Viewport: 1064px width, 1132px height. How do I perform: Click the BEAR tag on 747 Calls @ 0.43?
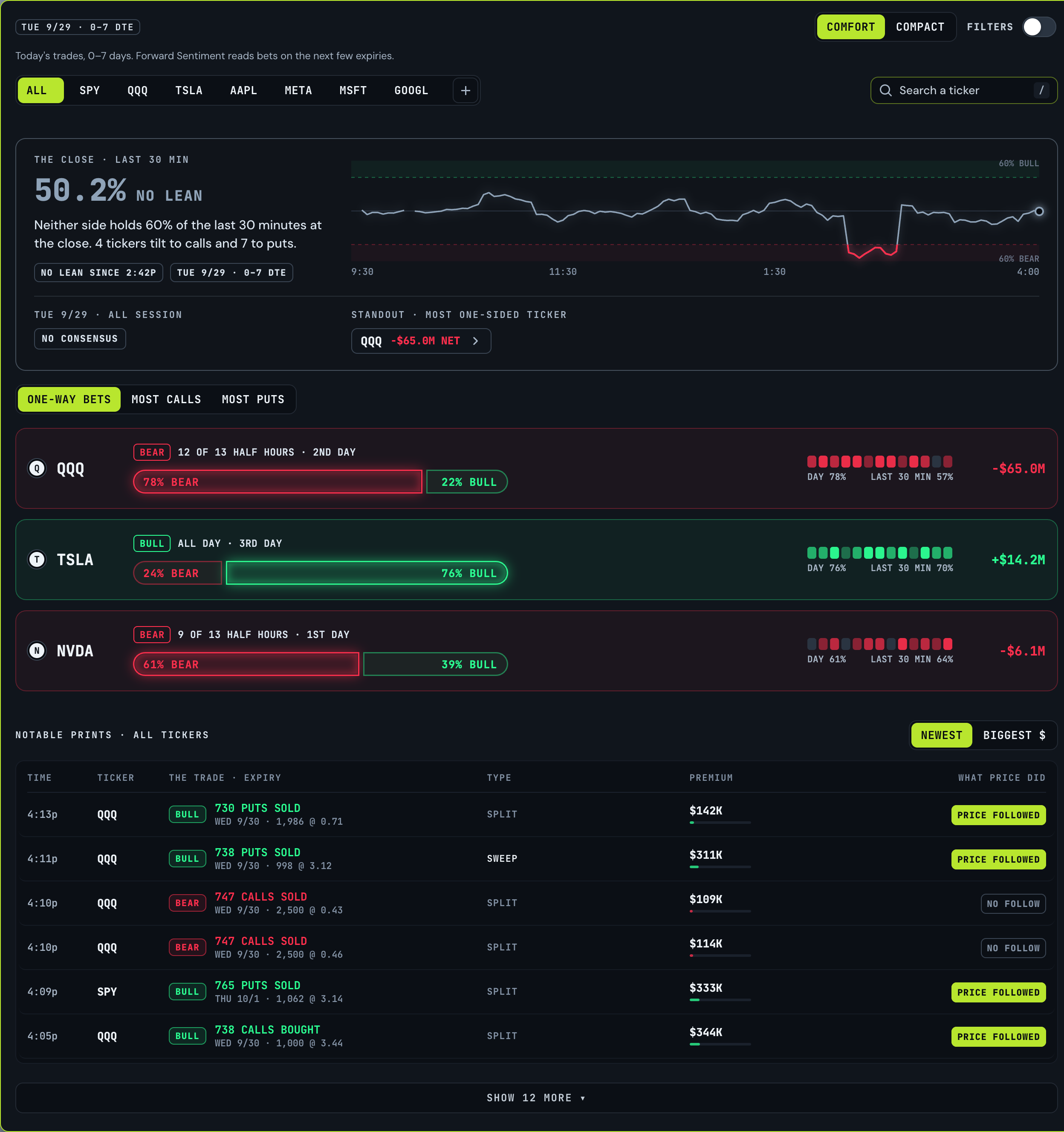pos(188,904)
